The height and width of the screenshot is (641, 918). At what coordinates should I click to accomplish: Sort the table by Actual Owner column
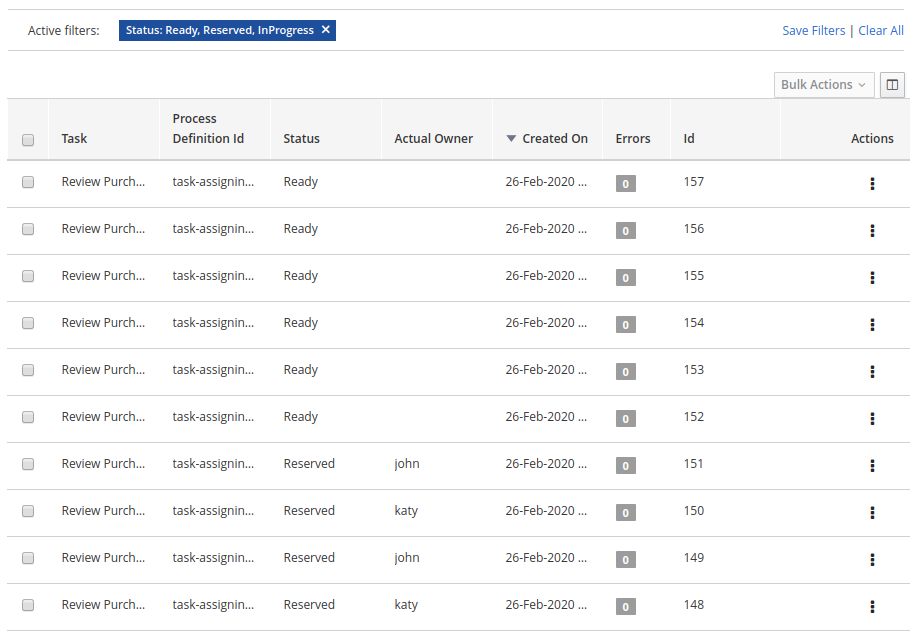(x=433, y=139)
